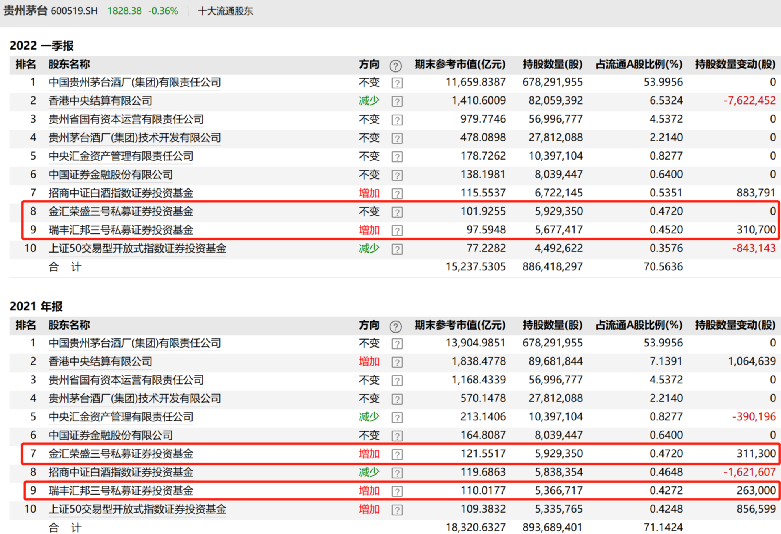Image resolution: width=781 pixels, height=534 pixels.
Task: Click the question icon in 2022 row 香港中央结算有限公司
Action: click(397, 101)
